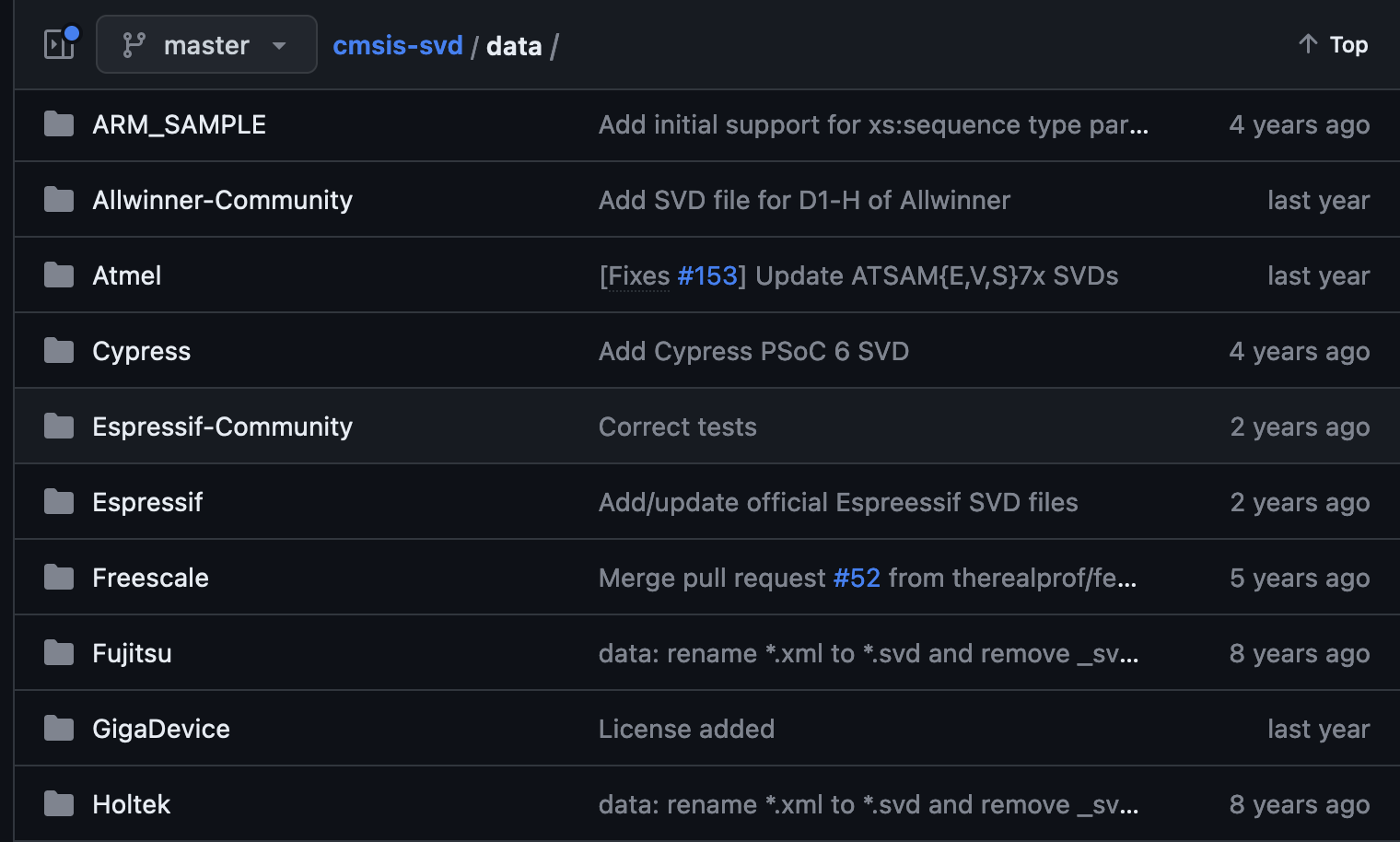1400x842 pixels.
Task: Open the Espressif-Community folder
Action: pos(222,427)
